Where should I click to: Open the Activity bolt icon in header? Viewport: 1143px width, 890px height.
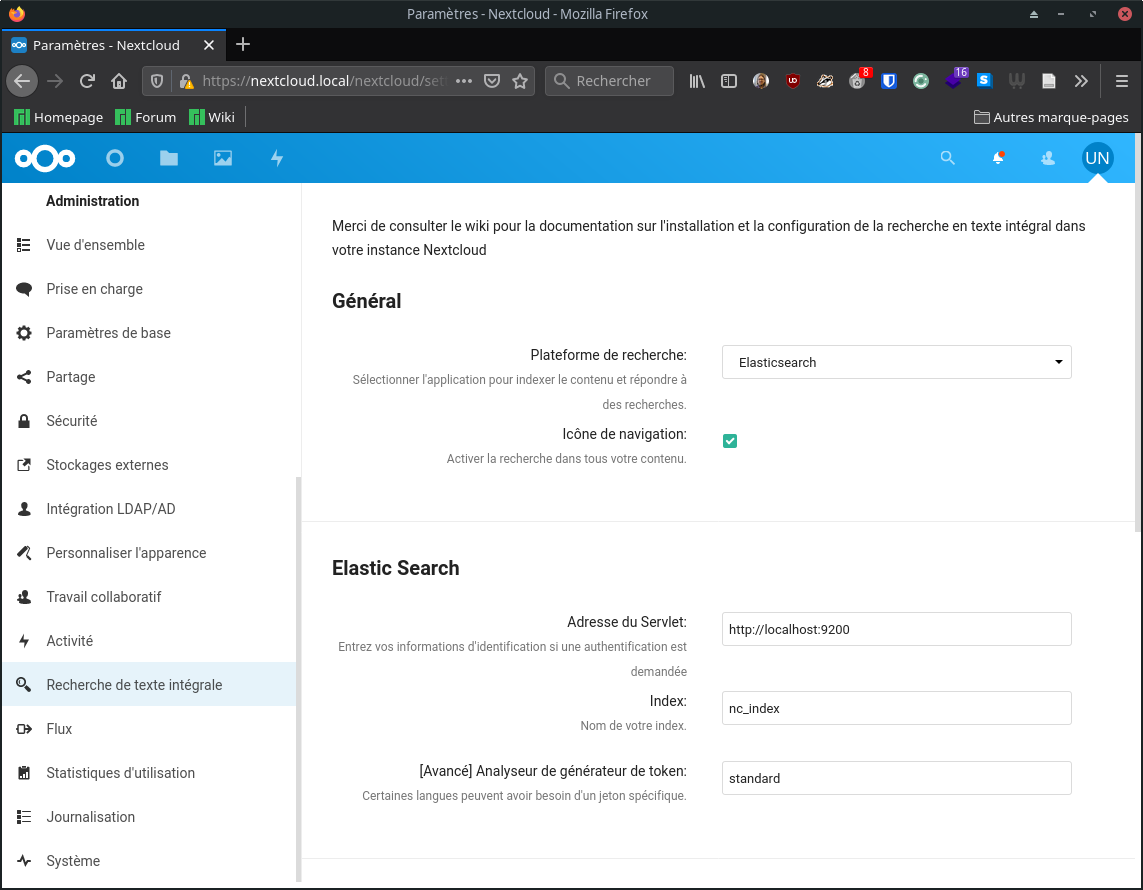(x=277, y=158)
